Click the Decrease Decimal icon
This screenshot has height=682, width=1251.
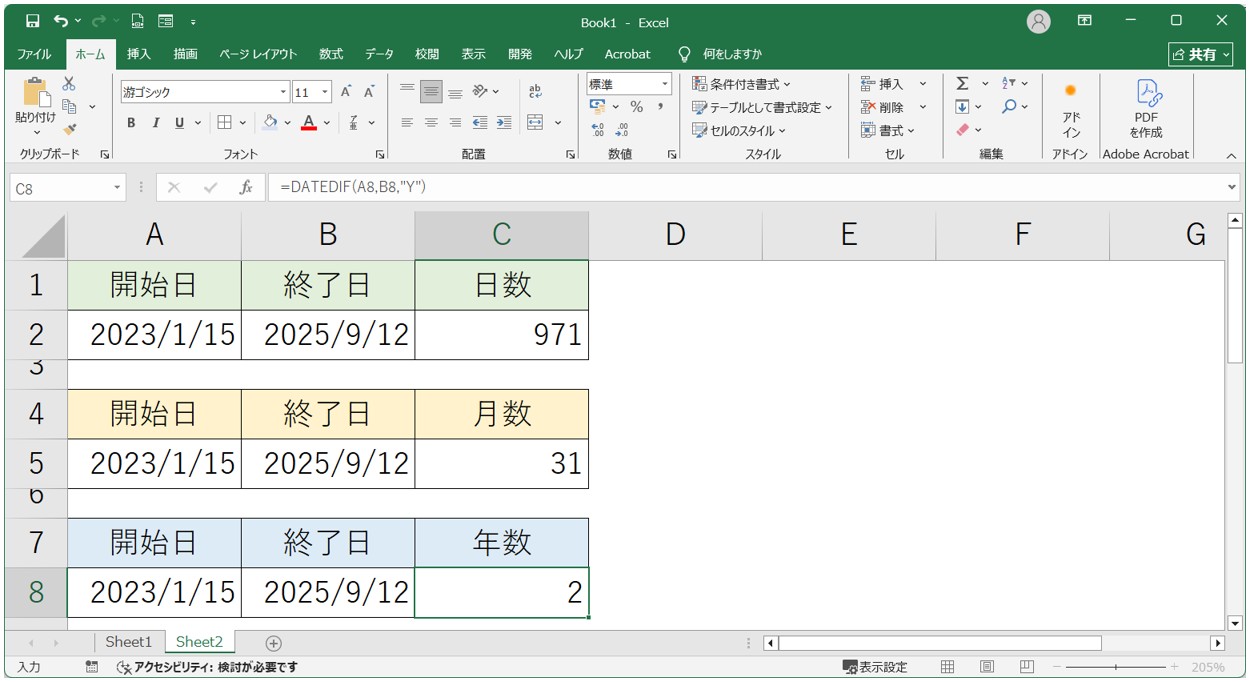click(621, 130)
